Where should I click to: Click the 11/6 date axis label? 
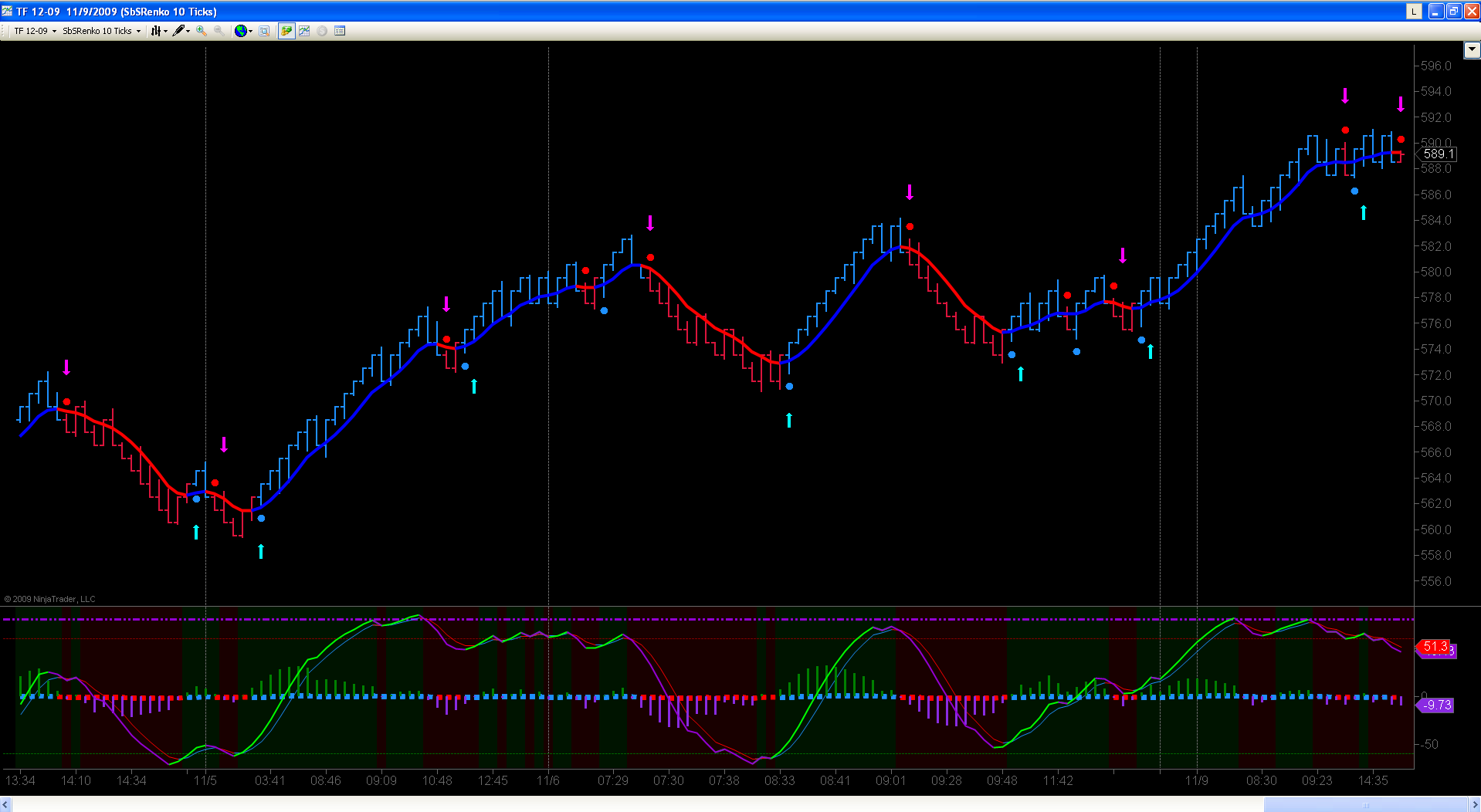pos(548,780)
